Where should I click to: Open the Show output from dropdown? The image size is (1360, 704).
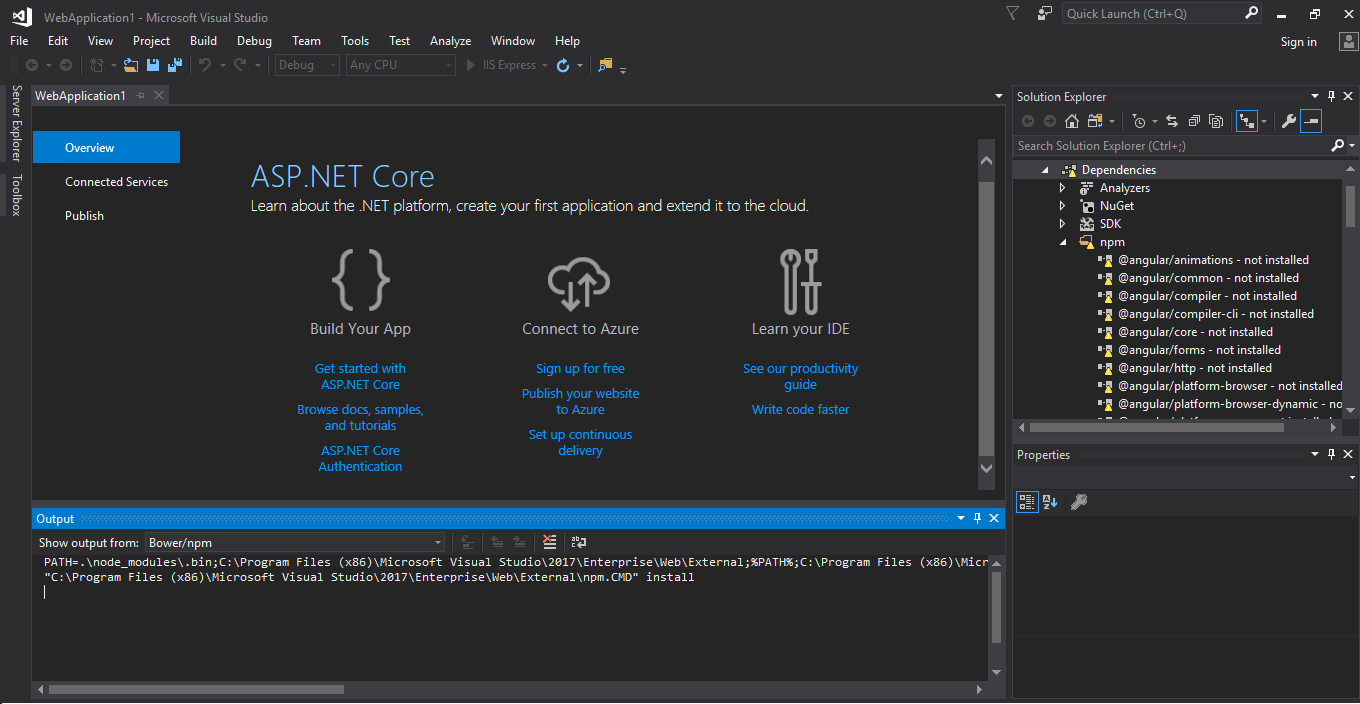tap(295, 543)
